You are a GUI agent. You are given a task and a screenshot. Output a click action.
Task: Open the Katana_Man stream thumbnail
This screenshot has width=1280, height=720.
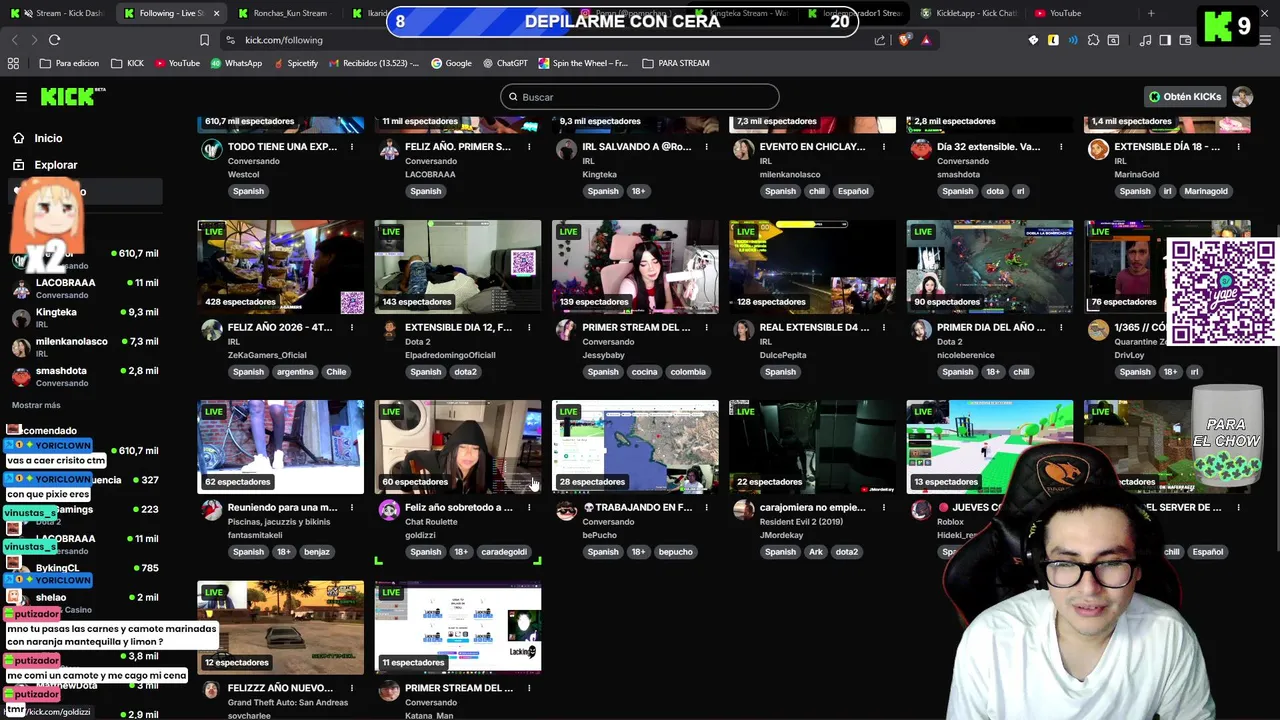coord(458,628)
